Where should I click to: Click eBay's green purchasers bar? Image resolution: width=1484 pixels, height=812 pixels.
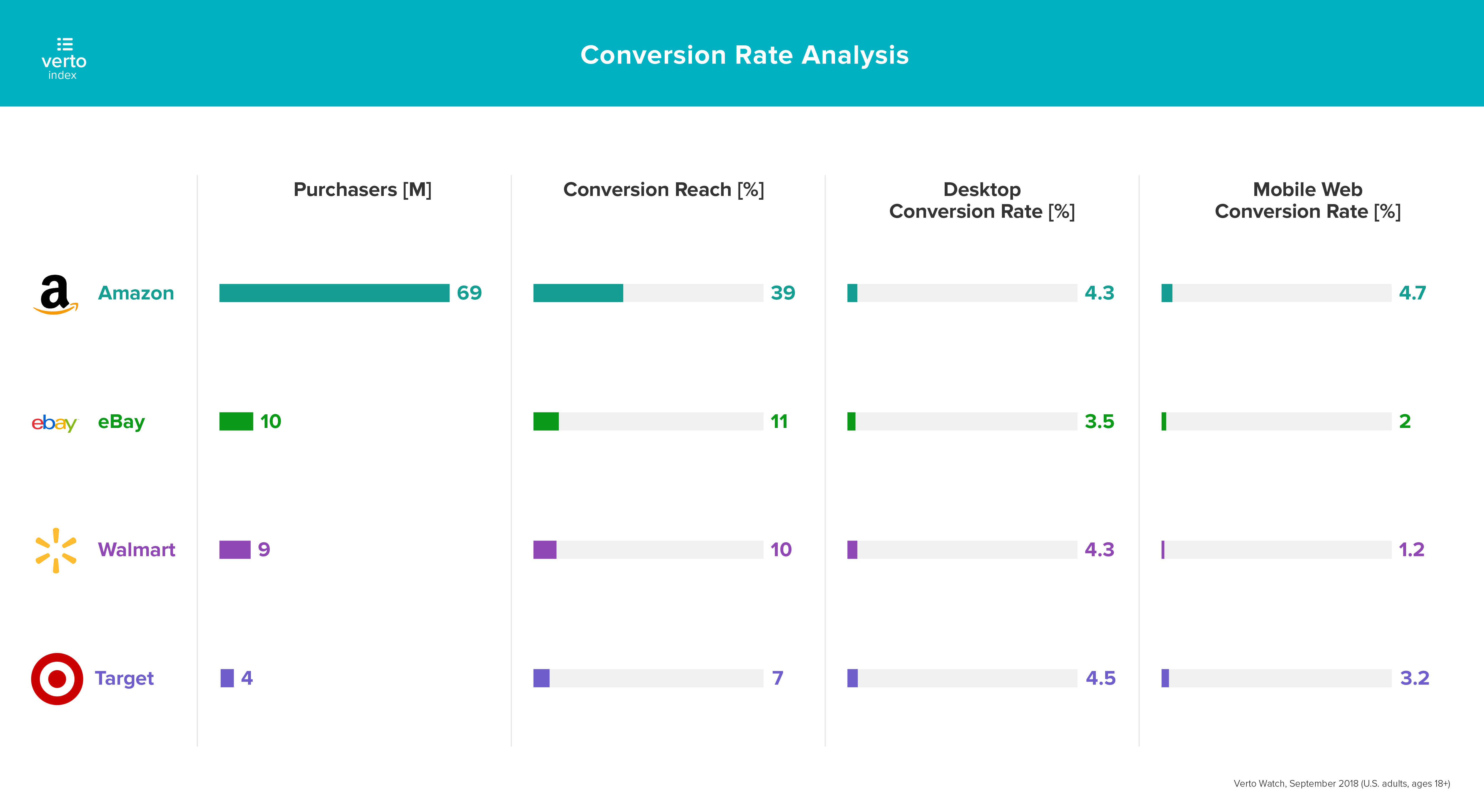(236, 422)
